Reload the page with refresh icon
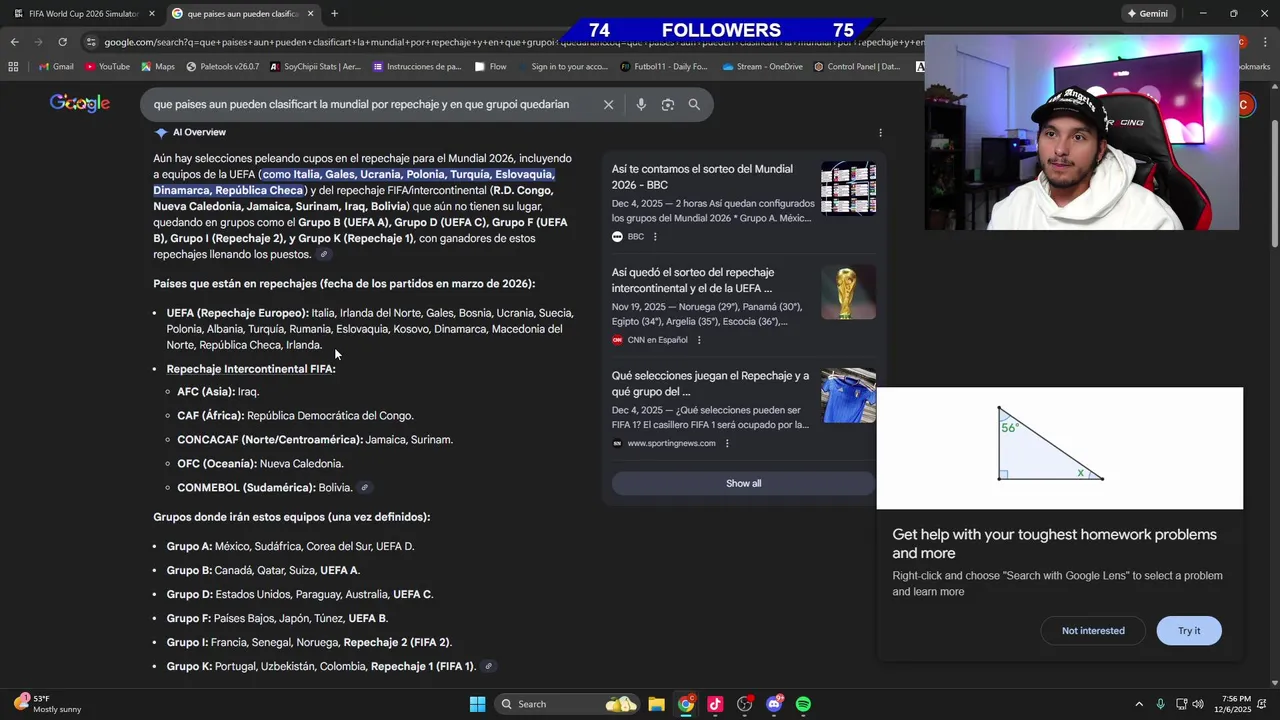 click(62, 42)
